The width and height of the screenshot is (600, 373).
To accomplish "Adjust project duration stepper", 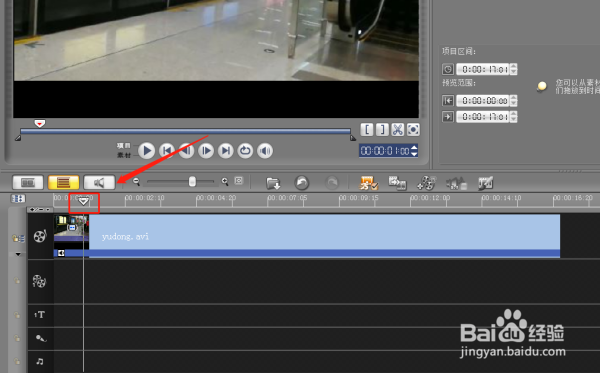I will (514, 69).
